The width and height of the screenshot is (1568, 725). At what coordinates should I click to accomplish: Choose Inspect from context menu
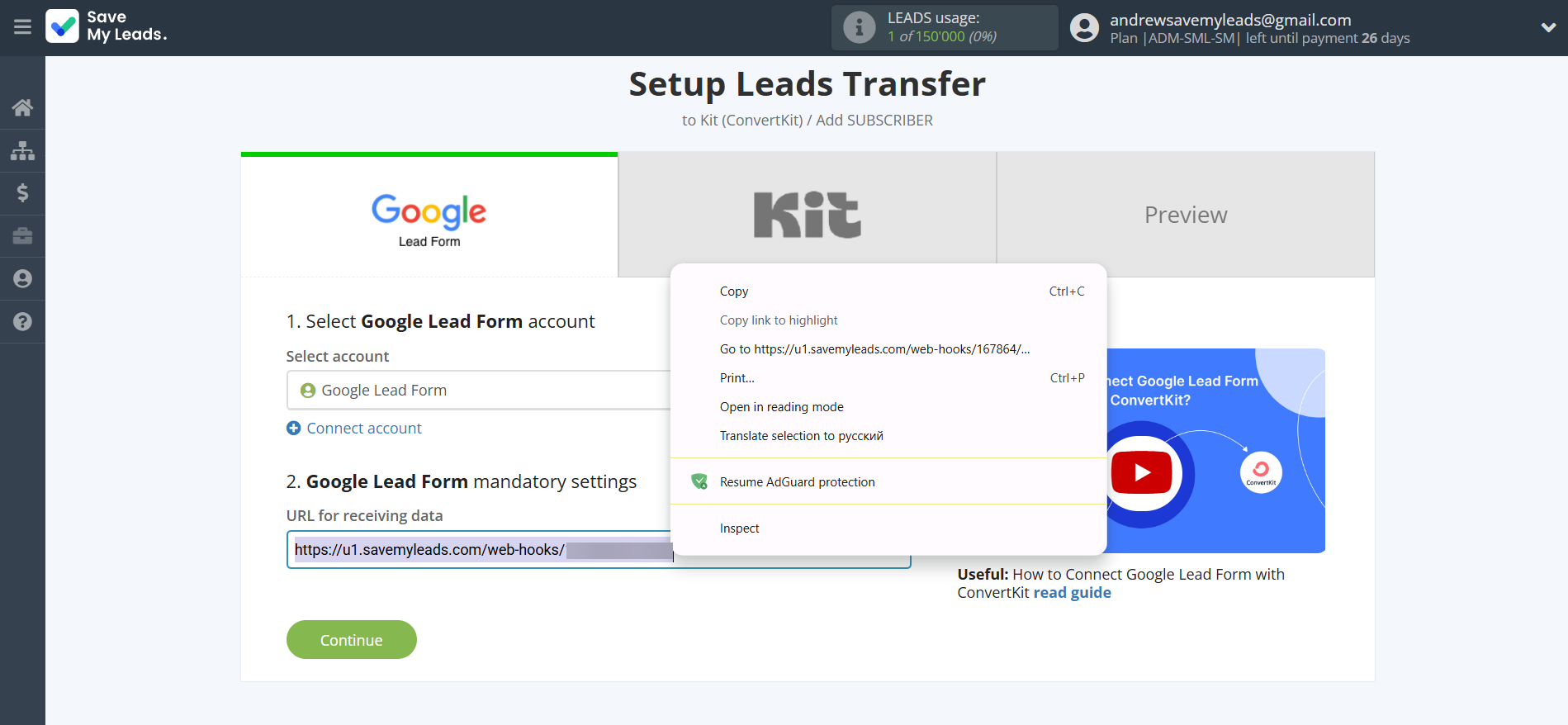tap(888, 528)
